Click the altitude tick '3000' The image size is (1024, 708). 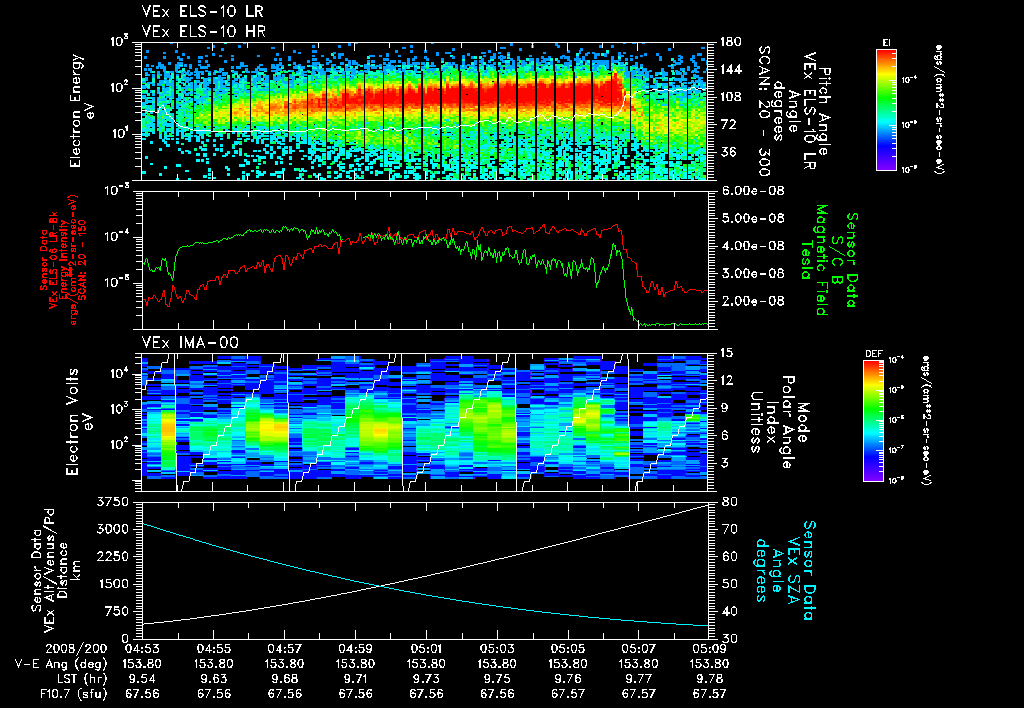coord(113,529)
